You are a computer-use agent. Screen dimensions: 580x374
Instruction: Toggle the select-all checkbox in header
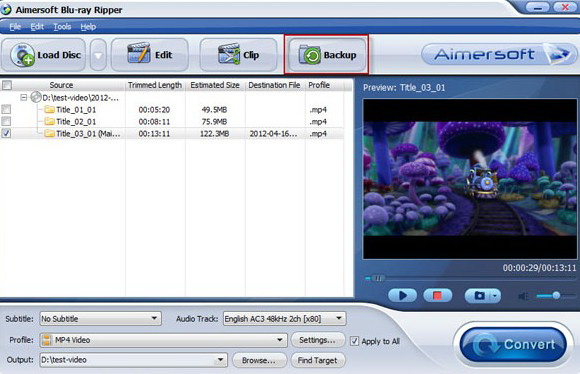tap(7, 85)
